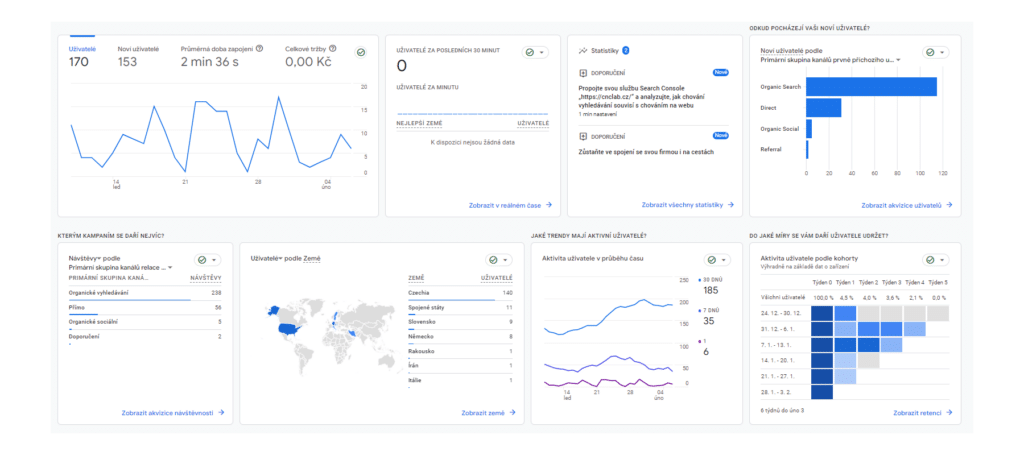Screen dimensions: 1024x455
Task: Click the Rakousko country row
Action: (460, 352)
